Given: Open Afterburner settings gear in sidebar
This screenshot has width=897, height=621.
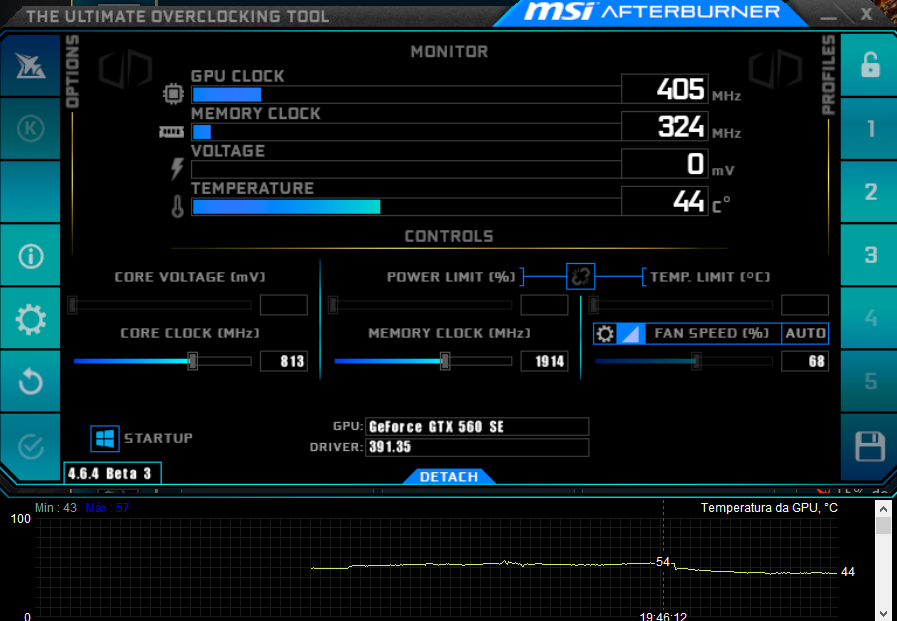Looking at the screenshot, I should click(30, 319).
